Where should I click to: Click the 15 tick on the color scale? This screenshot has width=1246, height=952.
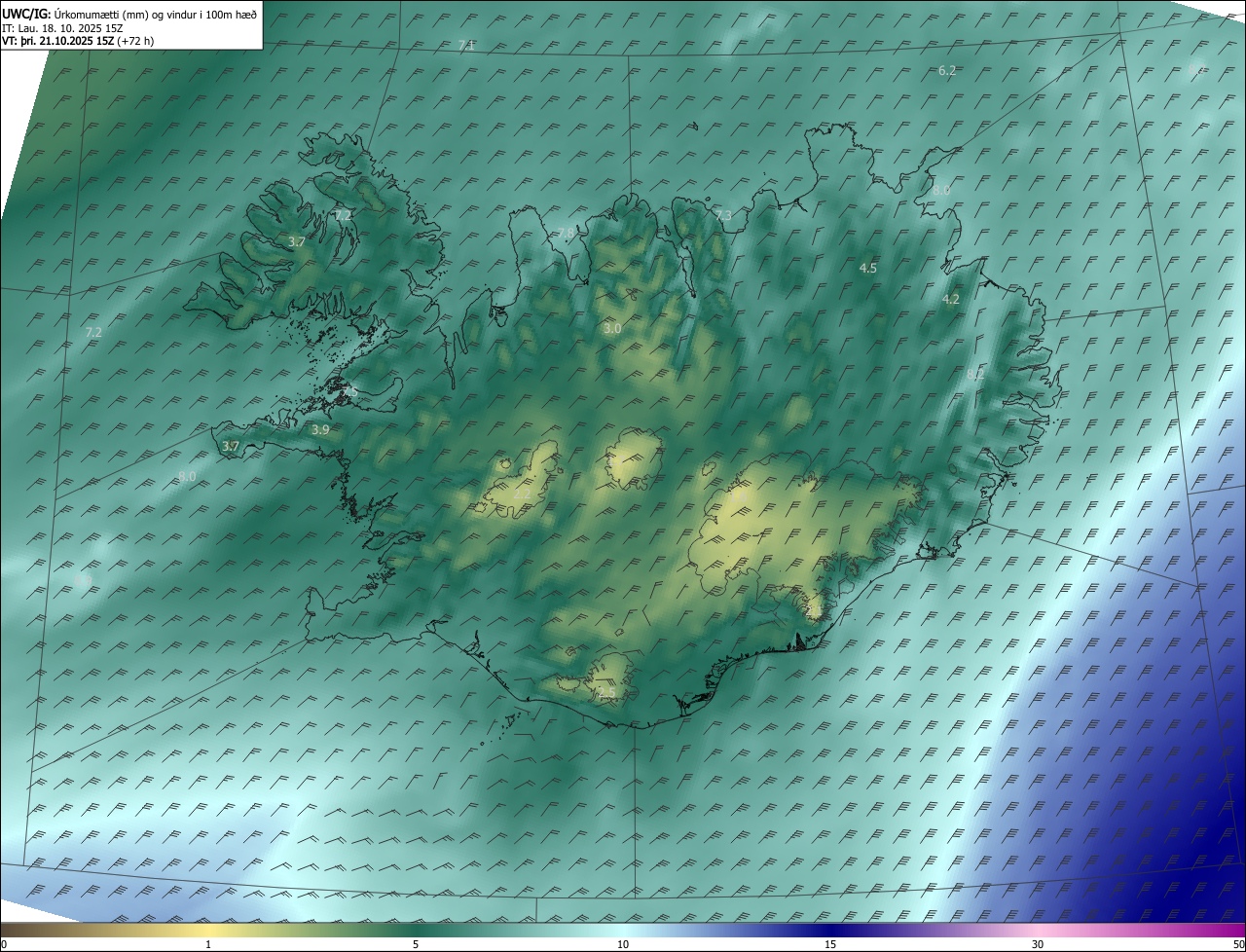pos(830,944)
